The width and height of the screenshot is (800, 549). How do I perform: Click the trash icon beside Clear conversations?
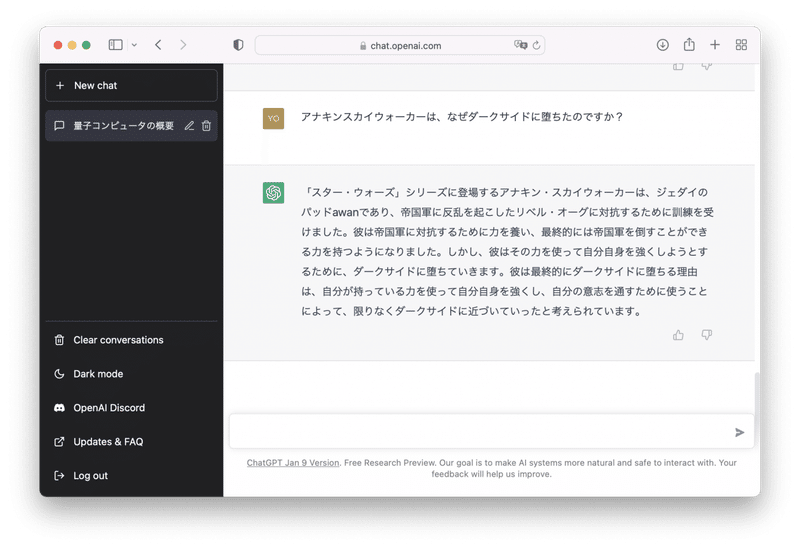tap(59, 340)
